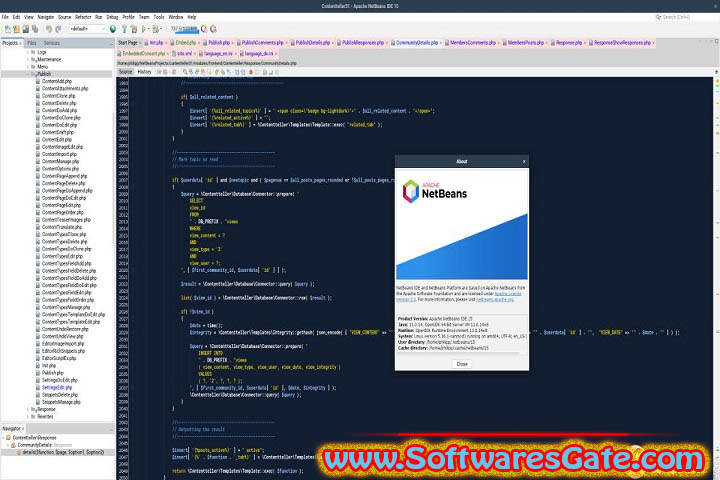Click the green Run Project arrow

coord(144,29)
